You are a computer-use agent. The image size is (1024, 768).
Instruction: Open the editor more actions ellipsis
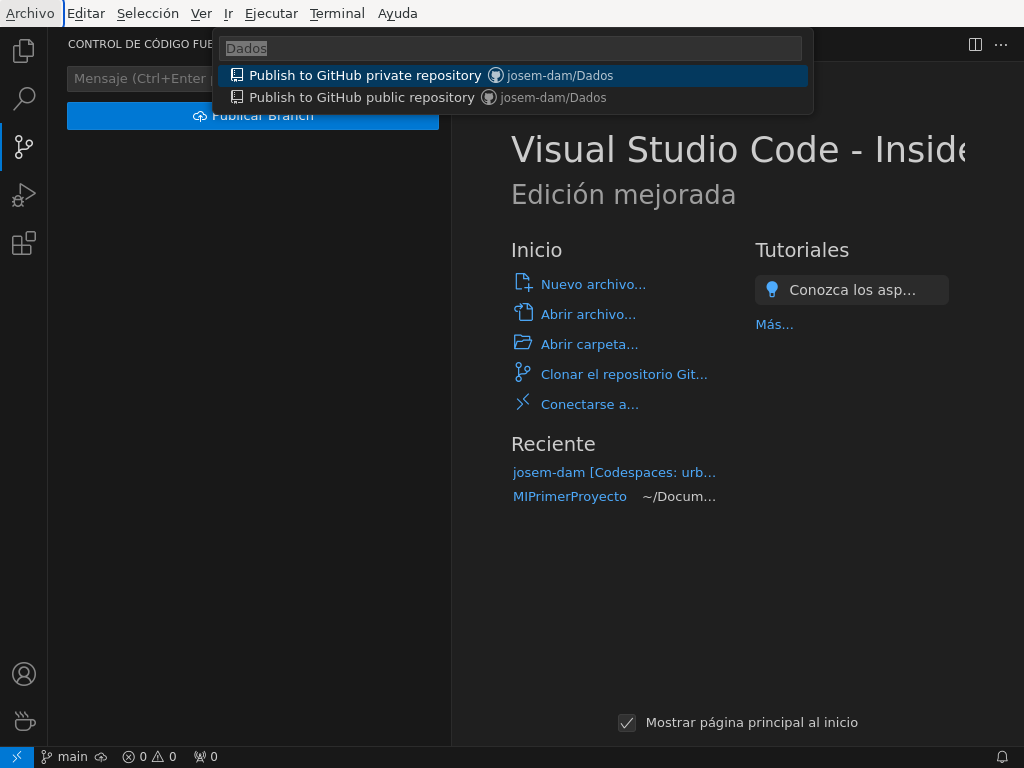pyautogui.click(x=1000, y=44)
